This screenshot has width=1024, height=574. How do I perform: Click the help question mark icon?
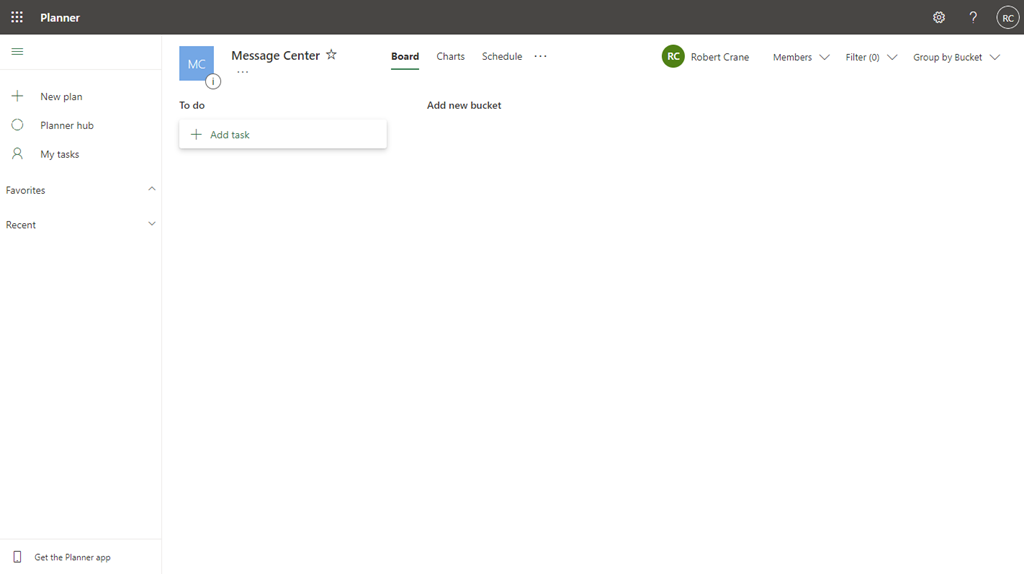pyautogui.click(x=973, y=17)
